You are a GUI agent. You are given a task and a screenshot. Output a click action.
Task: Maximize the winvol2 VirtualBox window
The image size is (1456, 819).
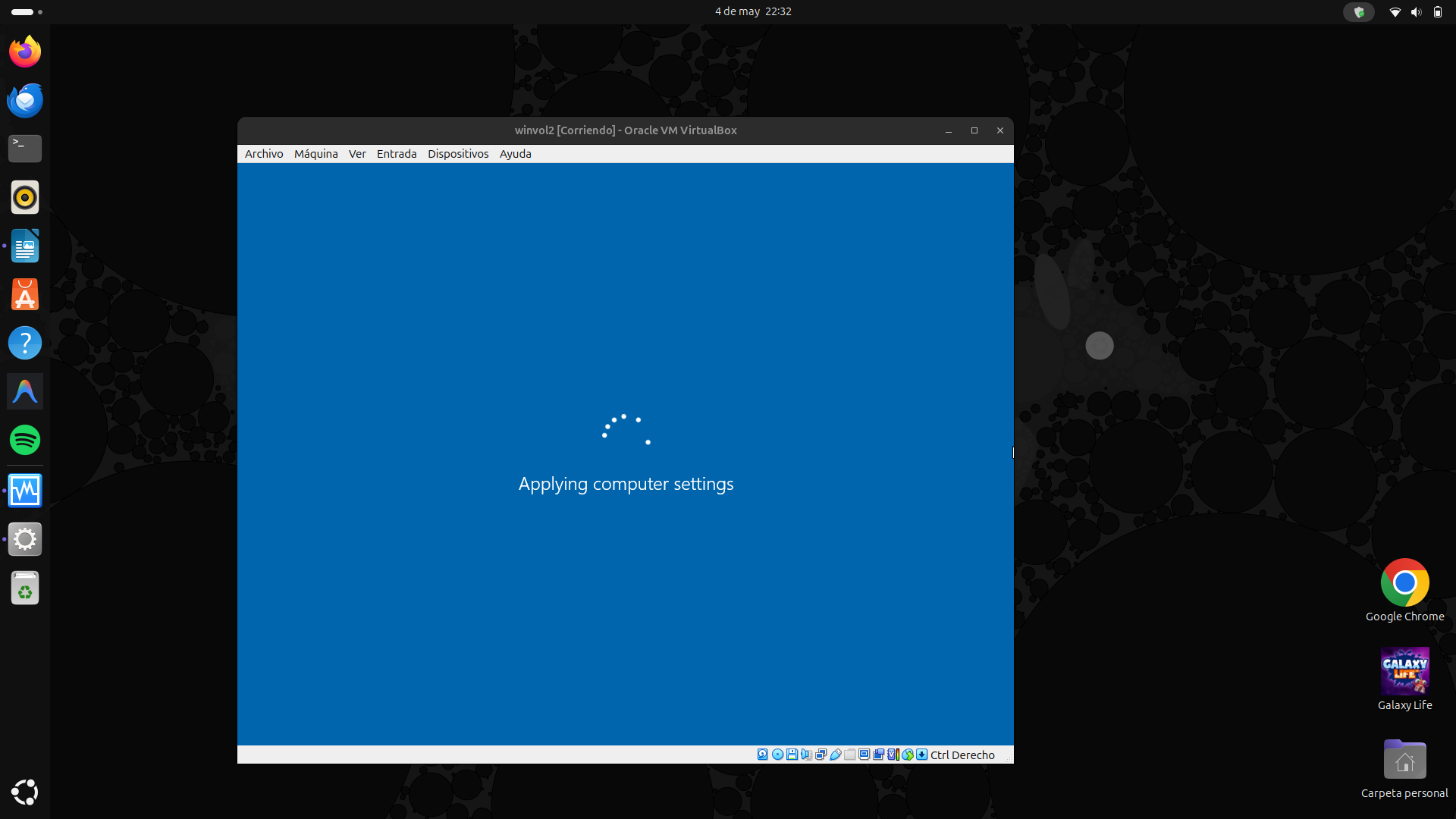pyautogui.click(x=974, y=130)
